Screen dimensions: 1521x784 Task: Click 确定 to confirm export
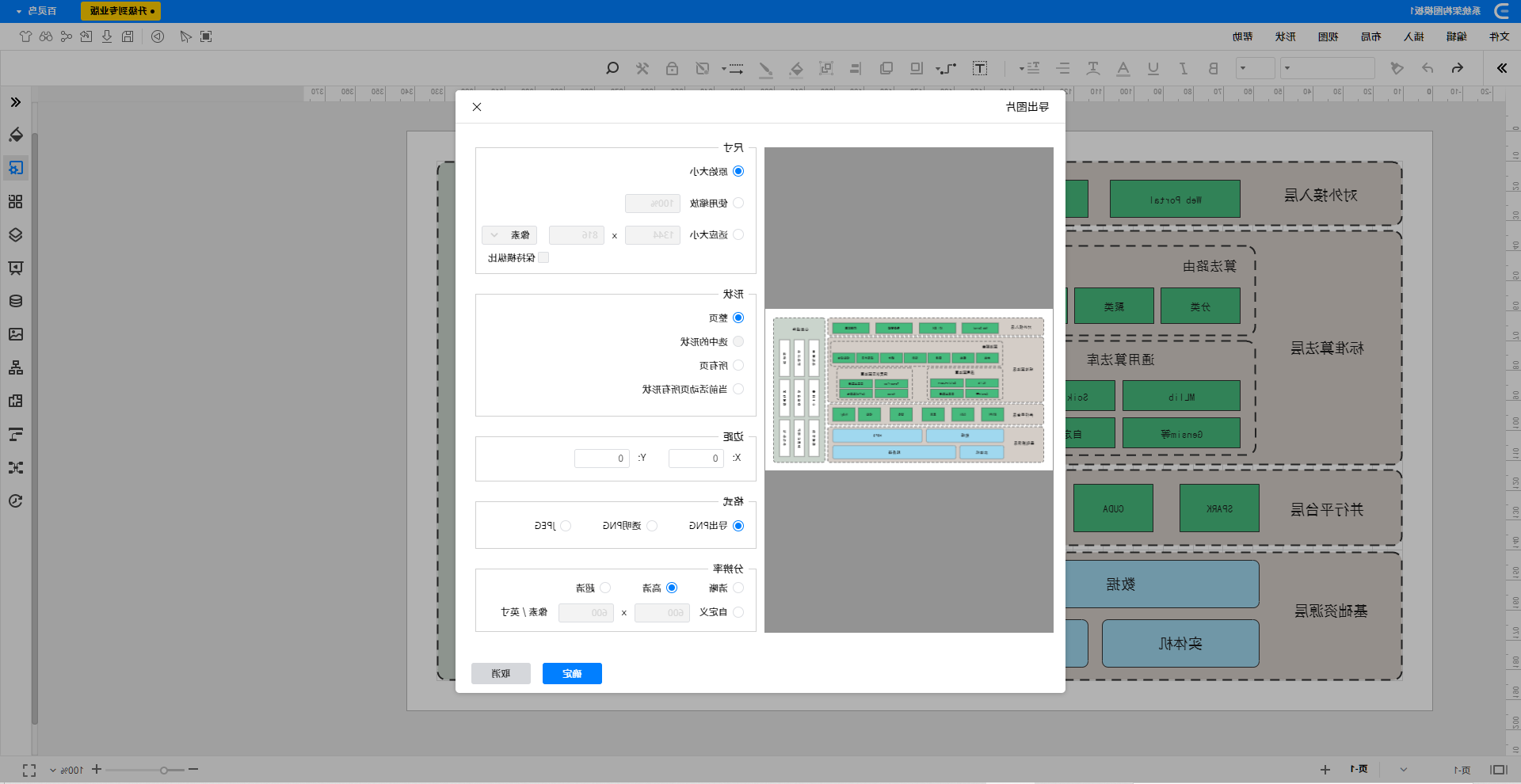coord(572,673)
